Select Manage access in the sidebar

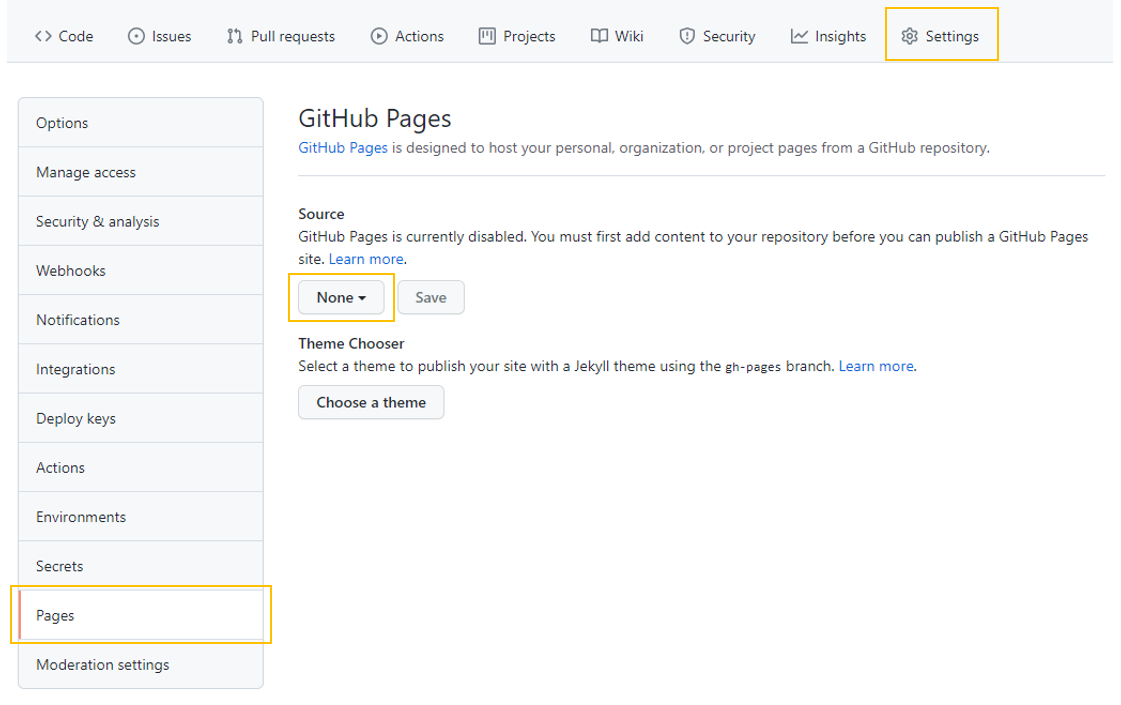point(141,172)
